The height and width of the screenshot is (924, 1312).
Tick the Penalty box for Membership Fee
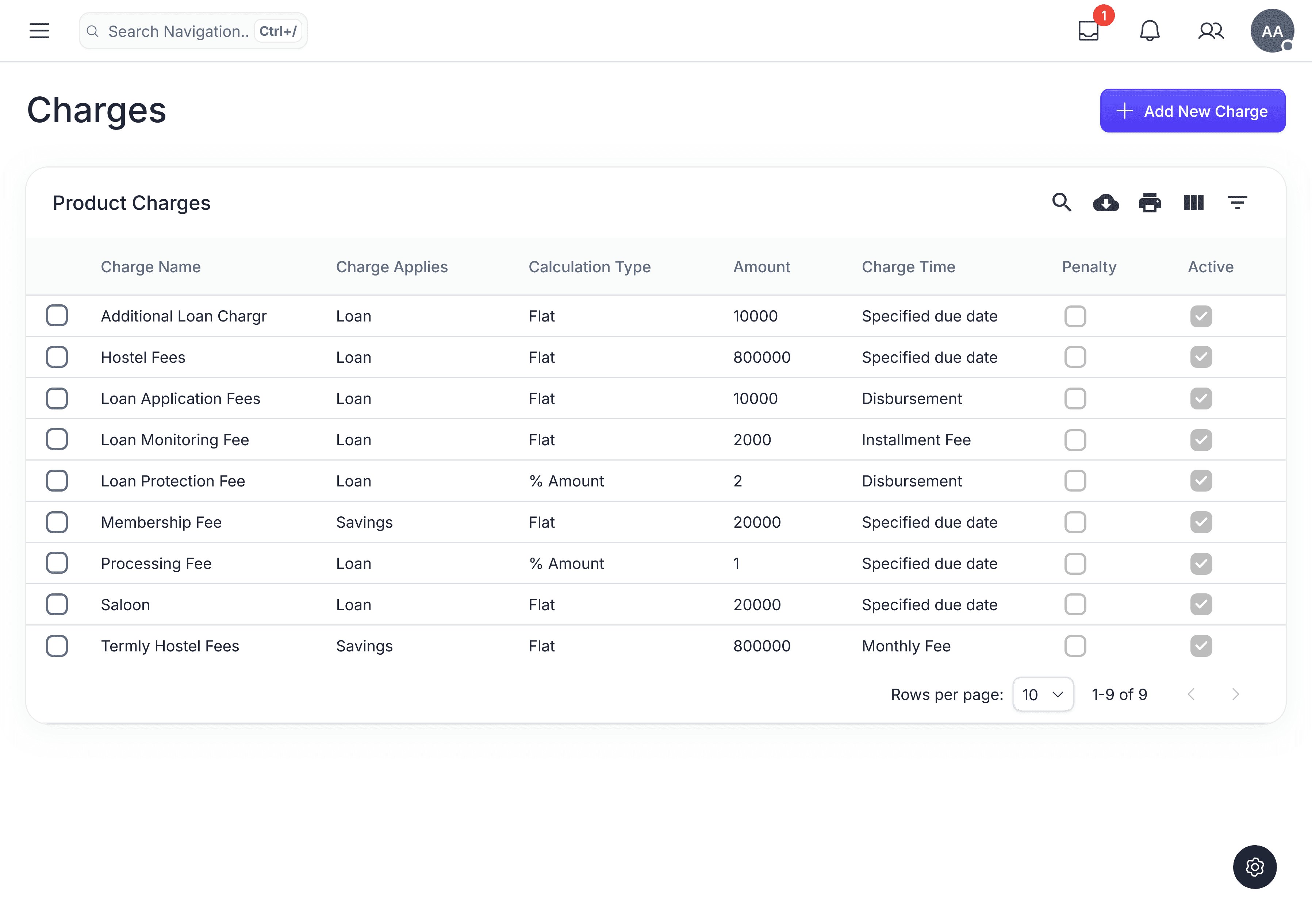coord(1075,522)
